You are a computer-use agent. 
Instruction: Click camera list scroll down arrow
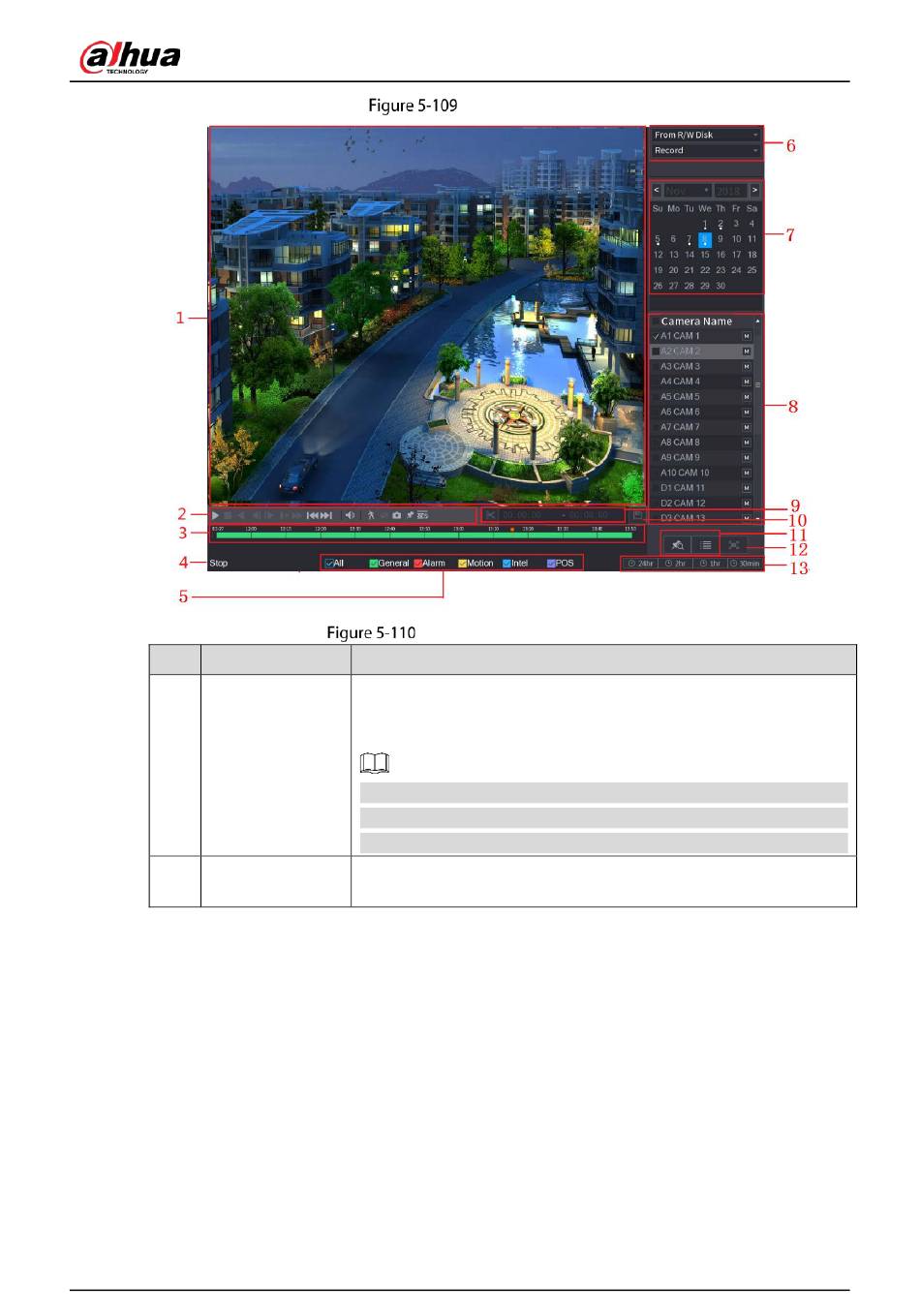tap(757, 519)
